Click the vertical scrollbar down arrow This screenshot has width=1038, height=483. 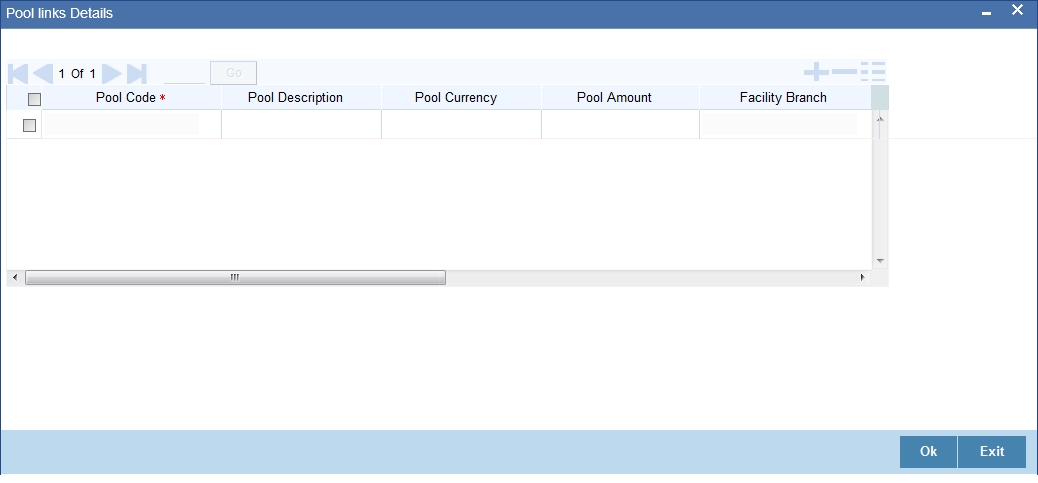pos(880,261)
